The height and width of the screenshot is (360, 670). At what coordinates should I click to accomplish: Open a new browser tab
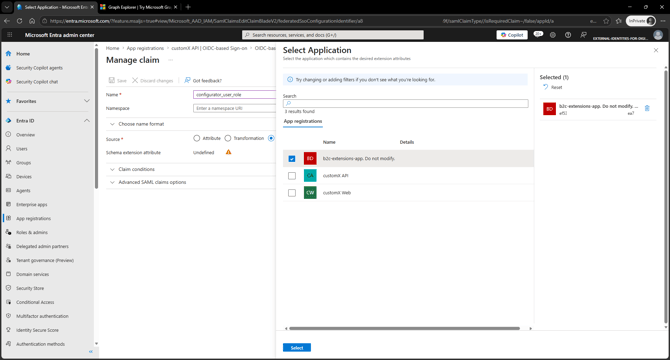click(x=188, y=7)
